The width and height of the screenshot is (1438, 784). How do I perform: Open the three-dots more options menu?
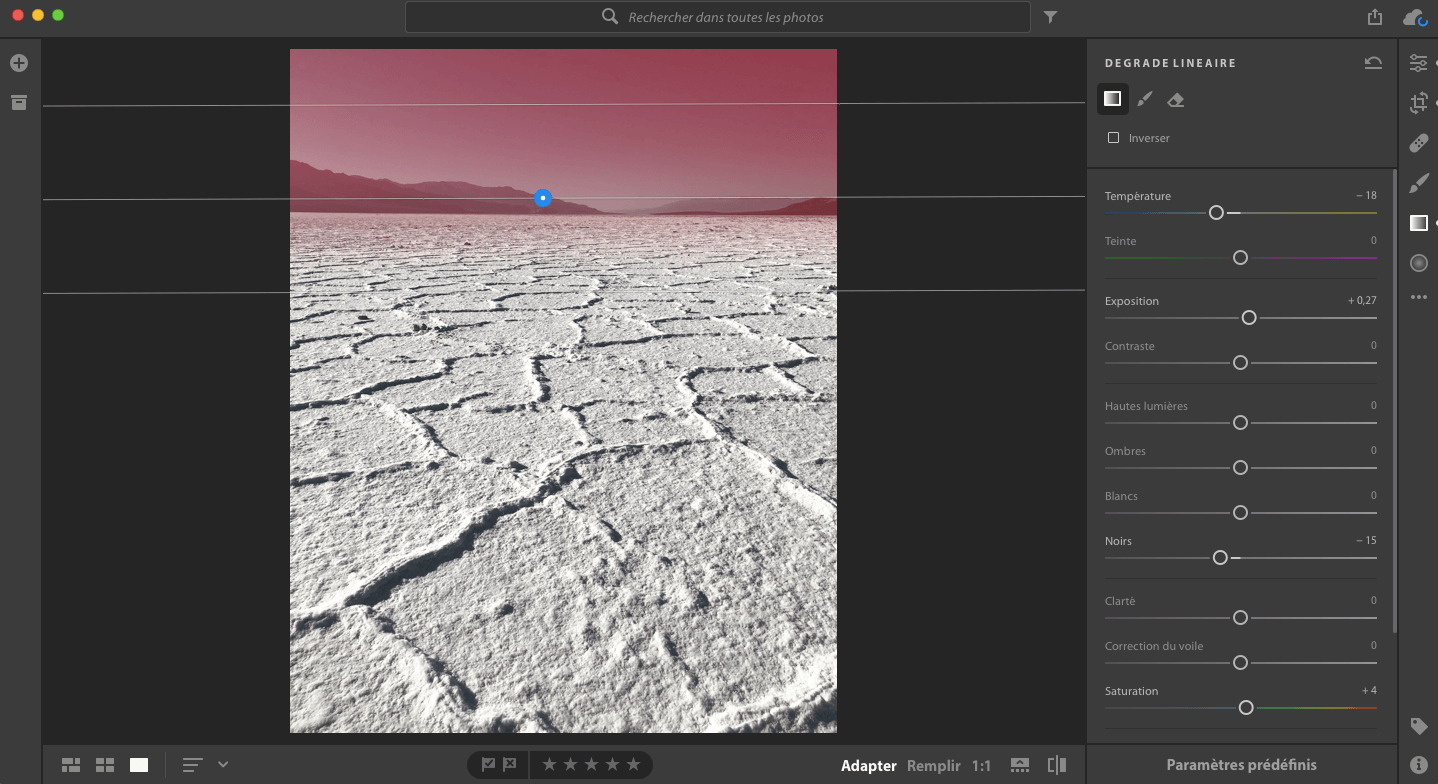[x=1418, y=297]
